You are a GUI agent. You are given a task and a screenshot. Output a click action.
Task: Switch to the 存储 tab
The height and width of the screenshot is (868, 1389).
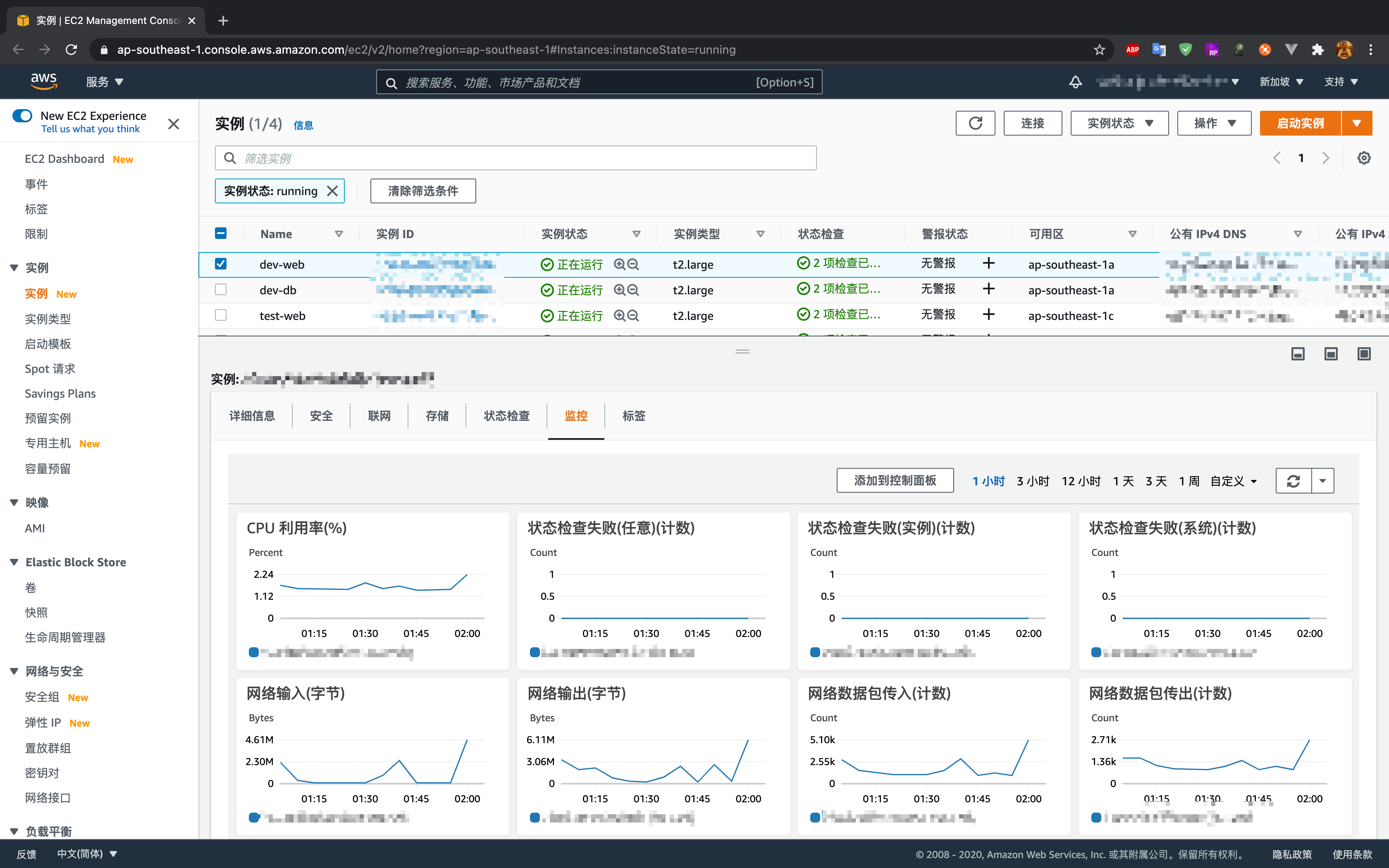click(x=437, y=416)
